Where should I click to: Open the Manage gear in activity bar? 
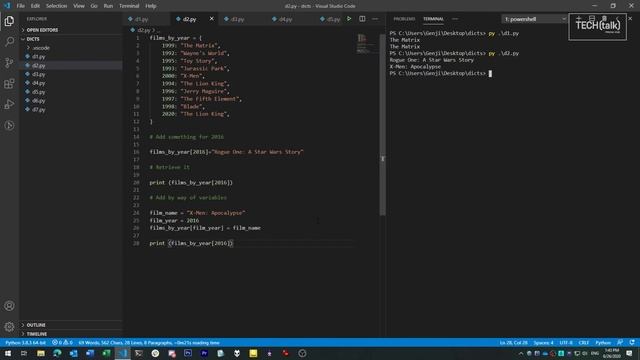[9, 327]
